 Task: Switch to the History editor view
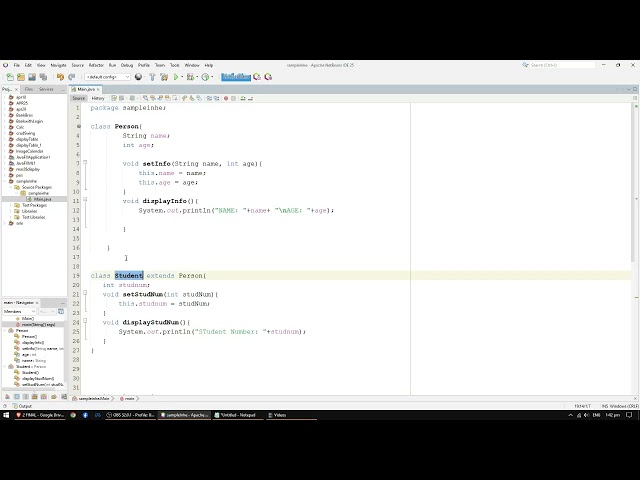click(x=98, y=98)
